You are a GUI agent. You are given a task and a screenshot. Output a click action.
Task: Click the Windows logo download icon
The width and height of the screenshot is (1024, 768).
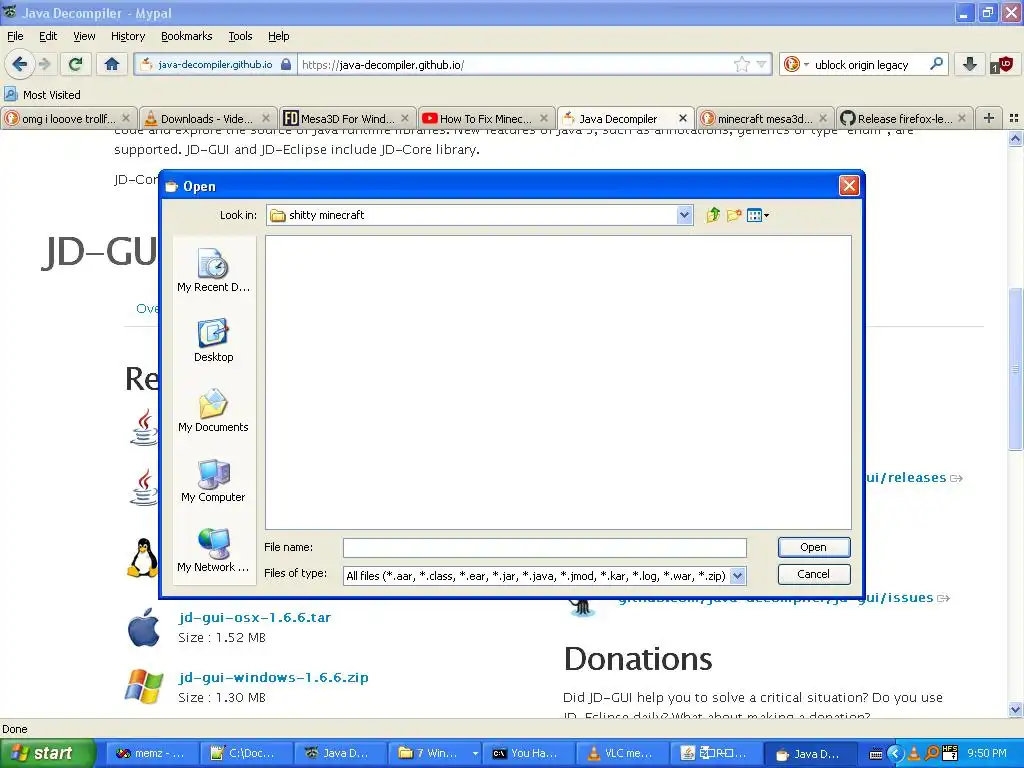(144, 686)
